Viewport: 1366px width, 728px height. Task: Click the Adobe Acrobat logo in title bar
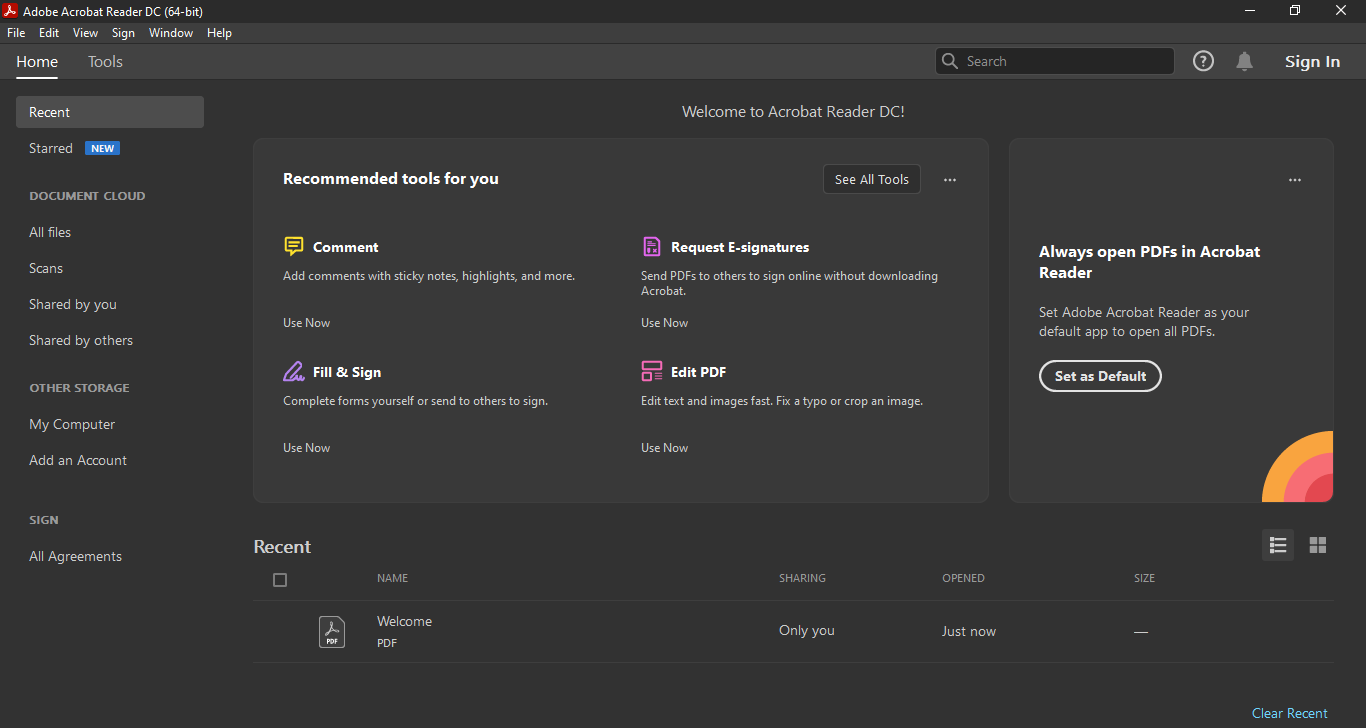[10, 11]
